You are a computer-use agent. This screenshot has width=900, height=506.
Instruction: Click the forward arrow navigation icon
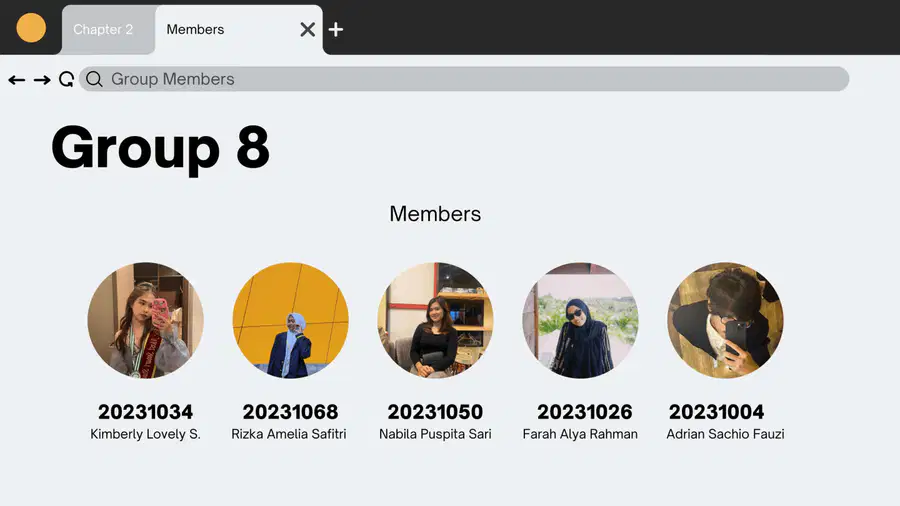coord(42,80)
